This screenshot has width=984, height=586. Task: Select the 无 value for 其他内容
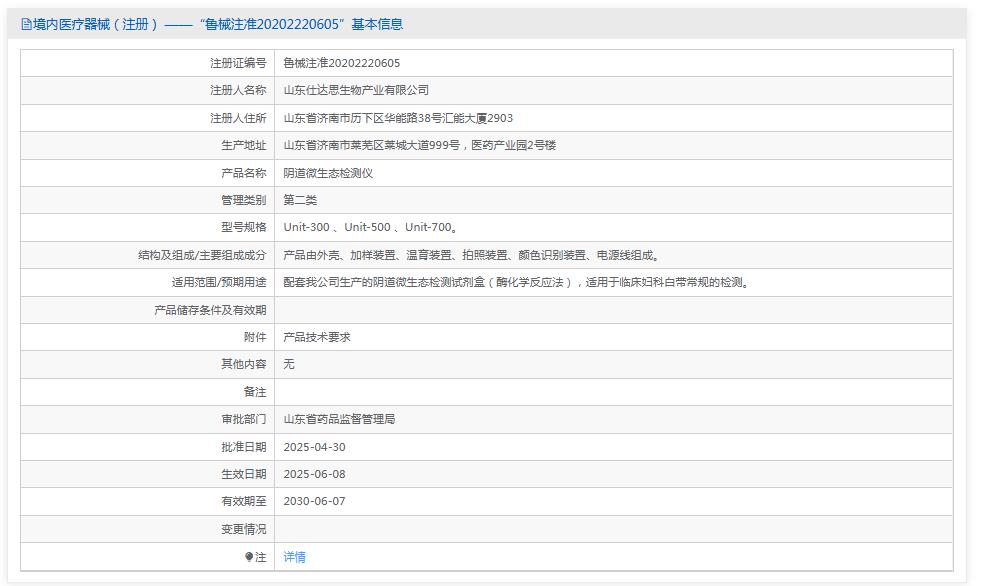(x=289, y=364)
